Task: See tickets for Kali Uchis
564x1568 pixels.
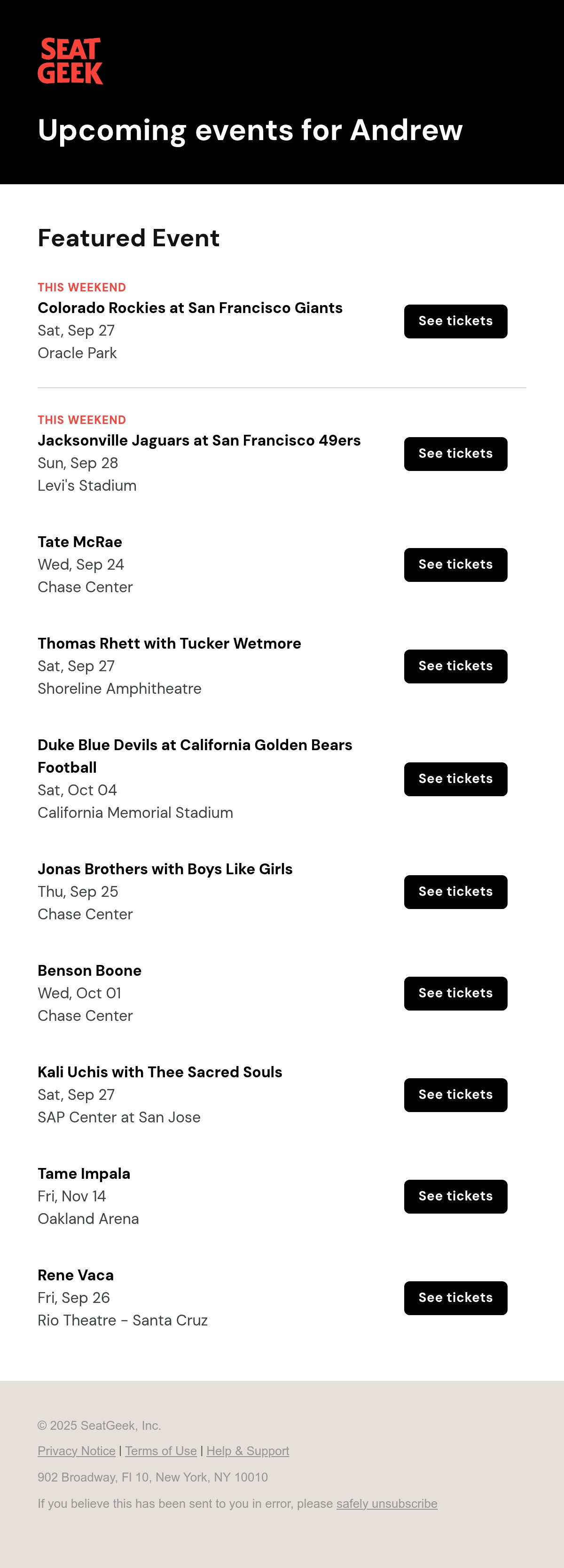Action: pyautogui.click(x=455, y=1095)
